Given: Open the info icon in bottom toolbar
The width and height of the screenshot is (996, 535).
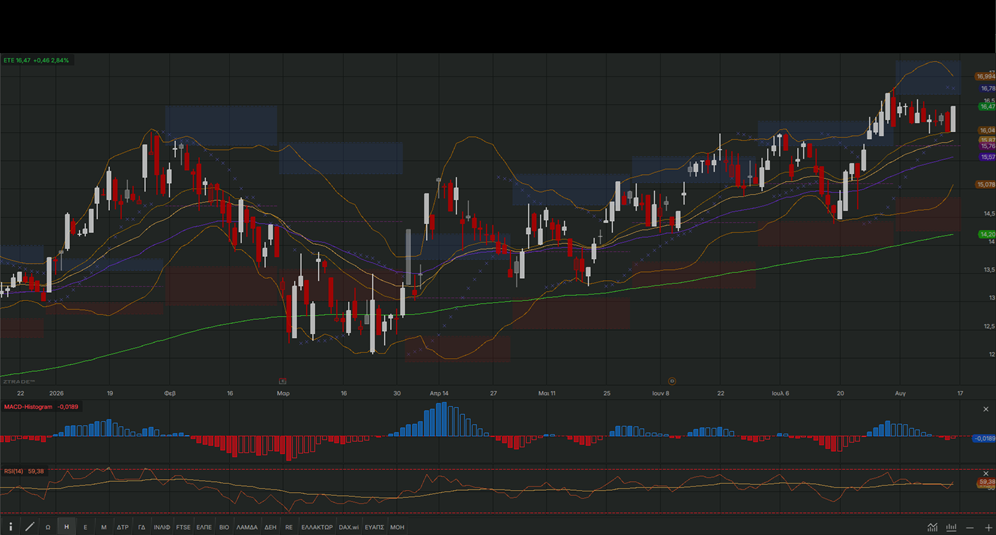Looking at the screenshot, I should 11,527.
